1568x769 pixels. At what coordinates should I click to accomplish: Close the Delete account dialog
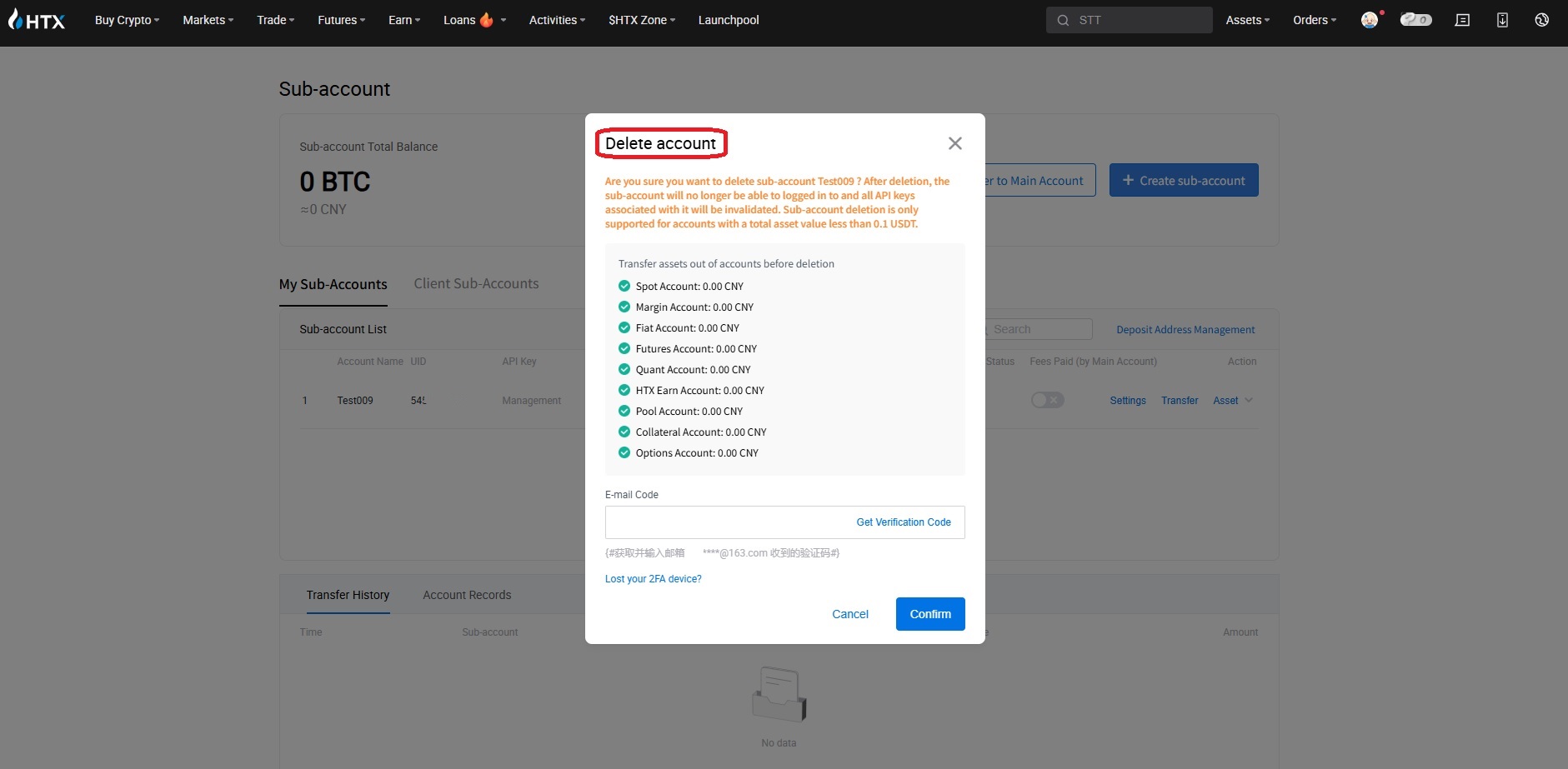[x=955, y=143]
